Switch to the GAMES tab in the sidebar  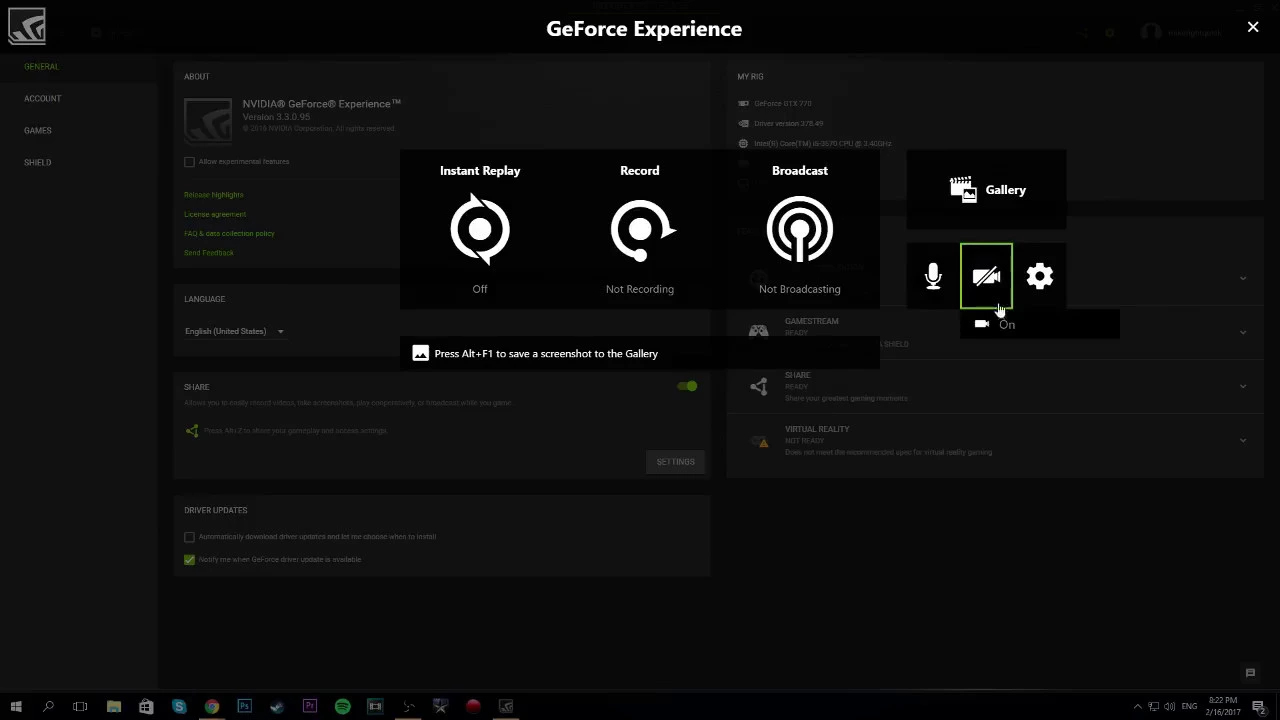pos(38,131)
